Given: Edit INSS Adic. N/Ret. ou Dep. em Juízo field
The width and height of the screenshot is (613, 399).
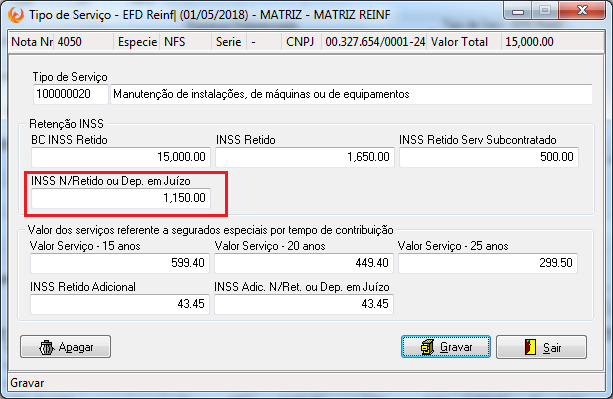Looking at the screenshot, I should (x=304, y=304).
